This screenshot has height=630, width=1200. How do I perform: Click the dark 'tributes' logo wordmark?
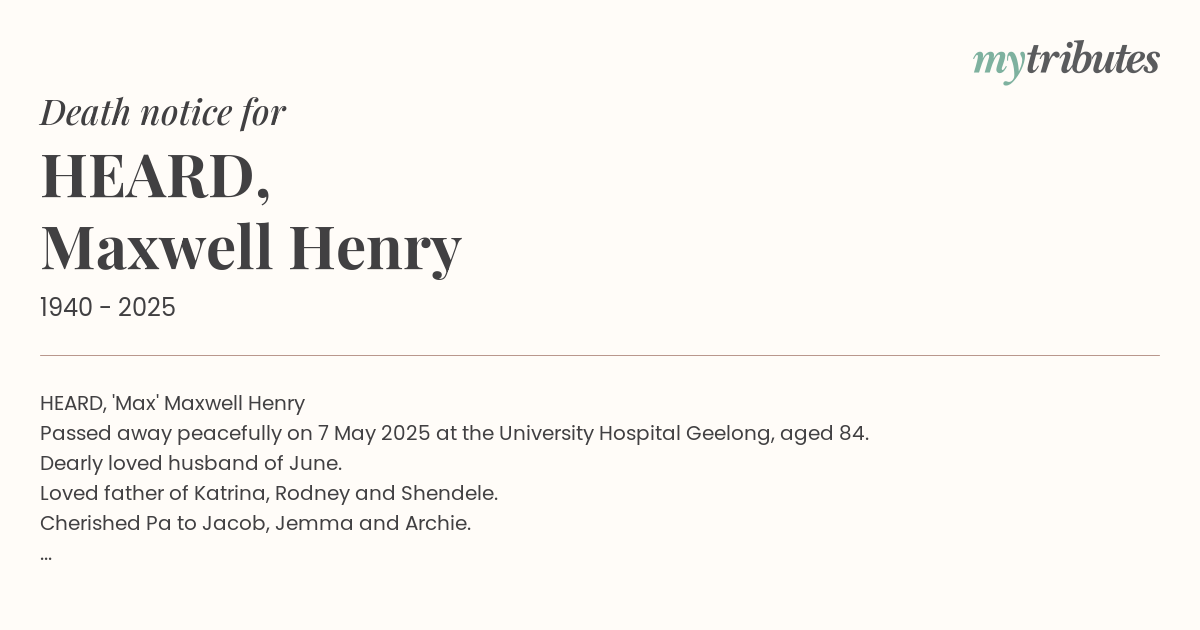[1093, 59]
